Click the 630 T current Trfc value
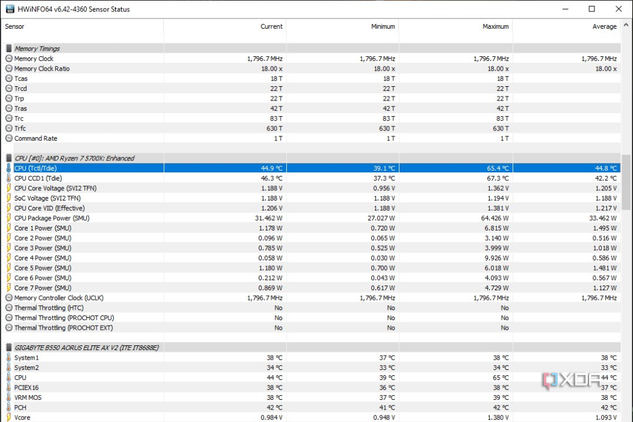This screenshot has height=422, width=633. (x=274, y=128)
